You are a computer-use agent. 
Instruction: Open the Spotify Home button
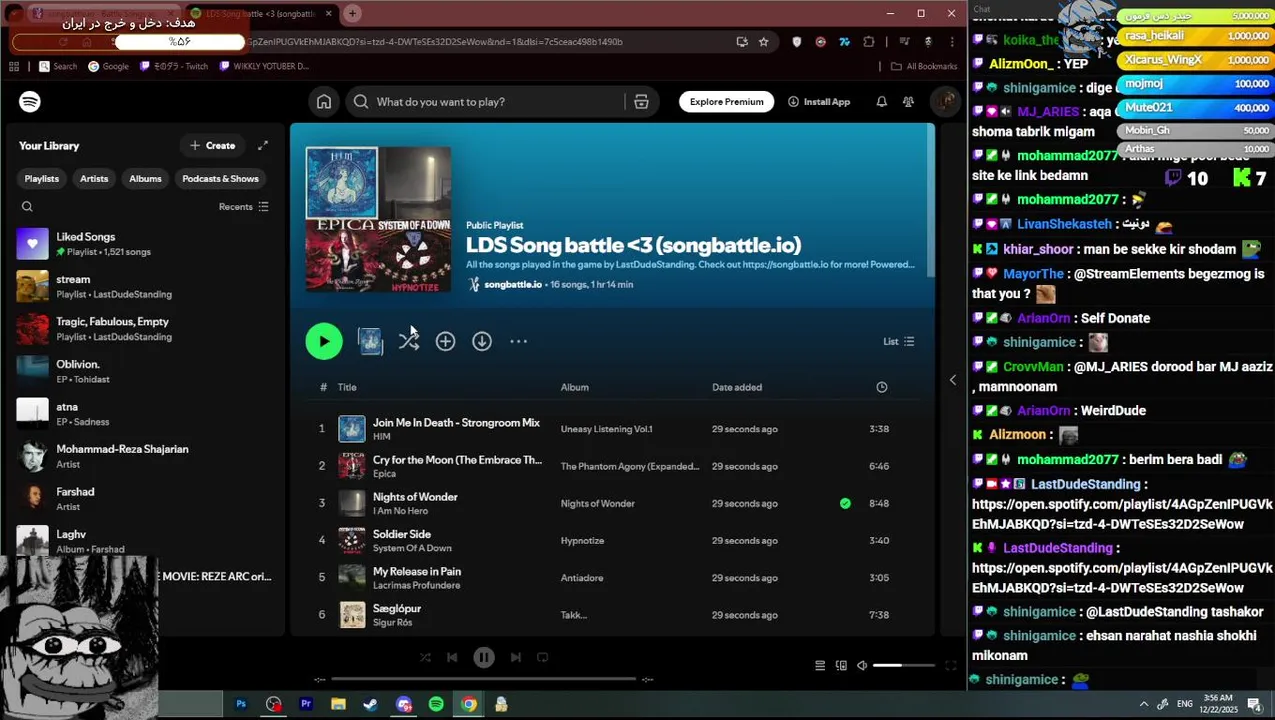click(x=324, y=101)
